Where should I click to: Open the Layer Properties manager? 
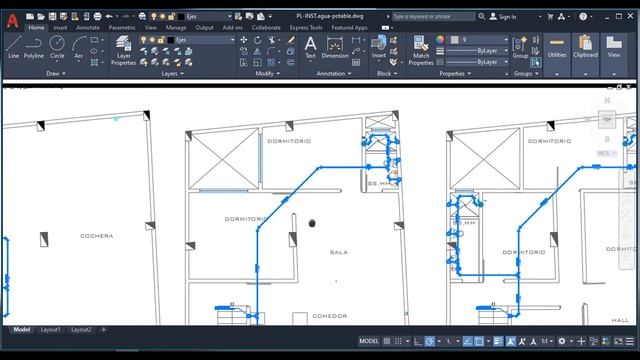(124, 51)
